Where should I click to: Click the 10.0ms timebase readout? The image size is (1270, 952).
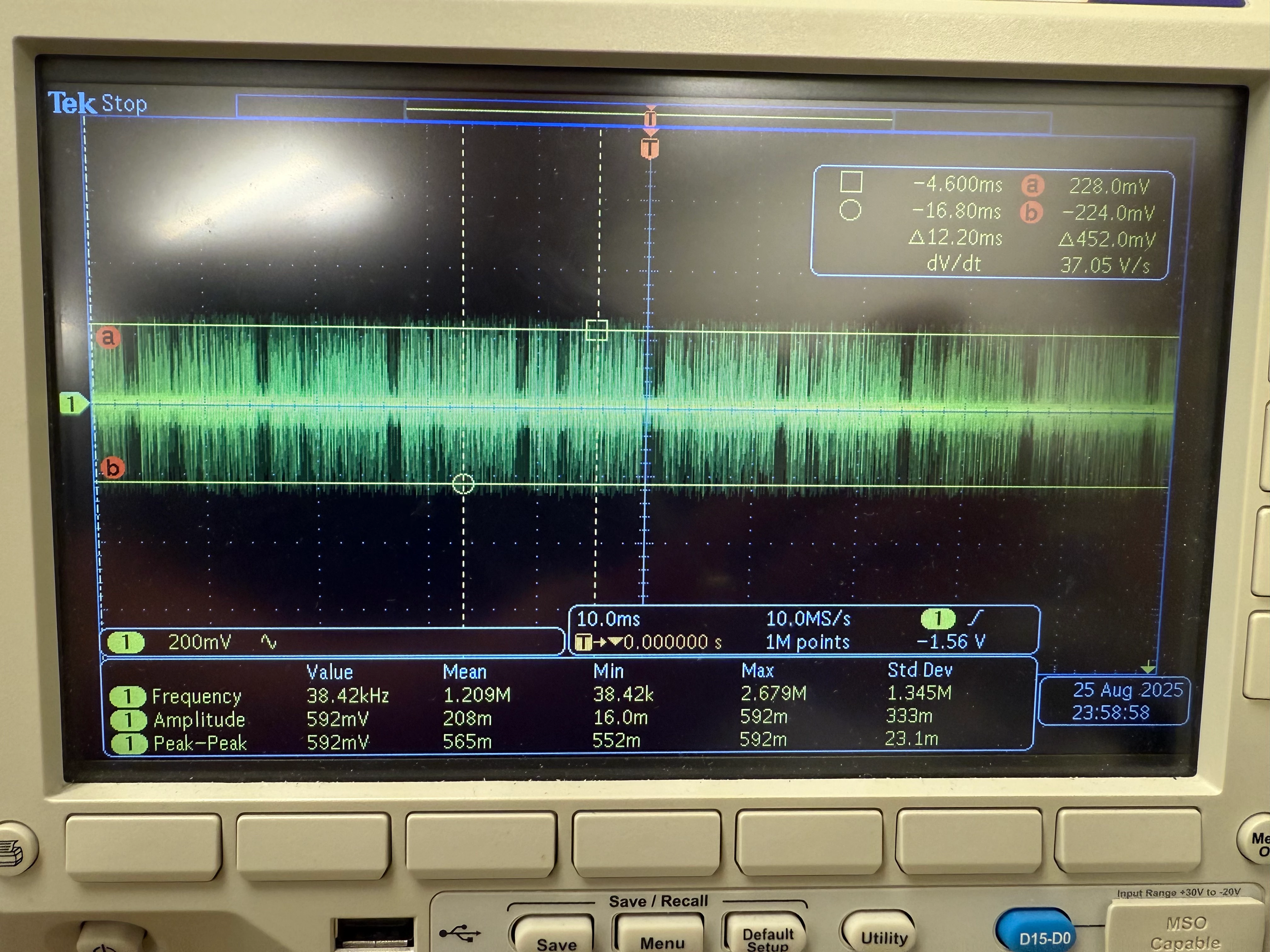tap(608, 619)
